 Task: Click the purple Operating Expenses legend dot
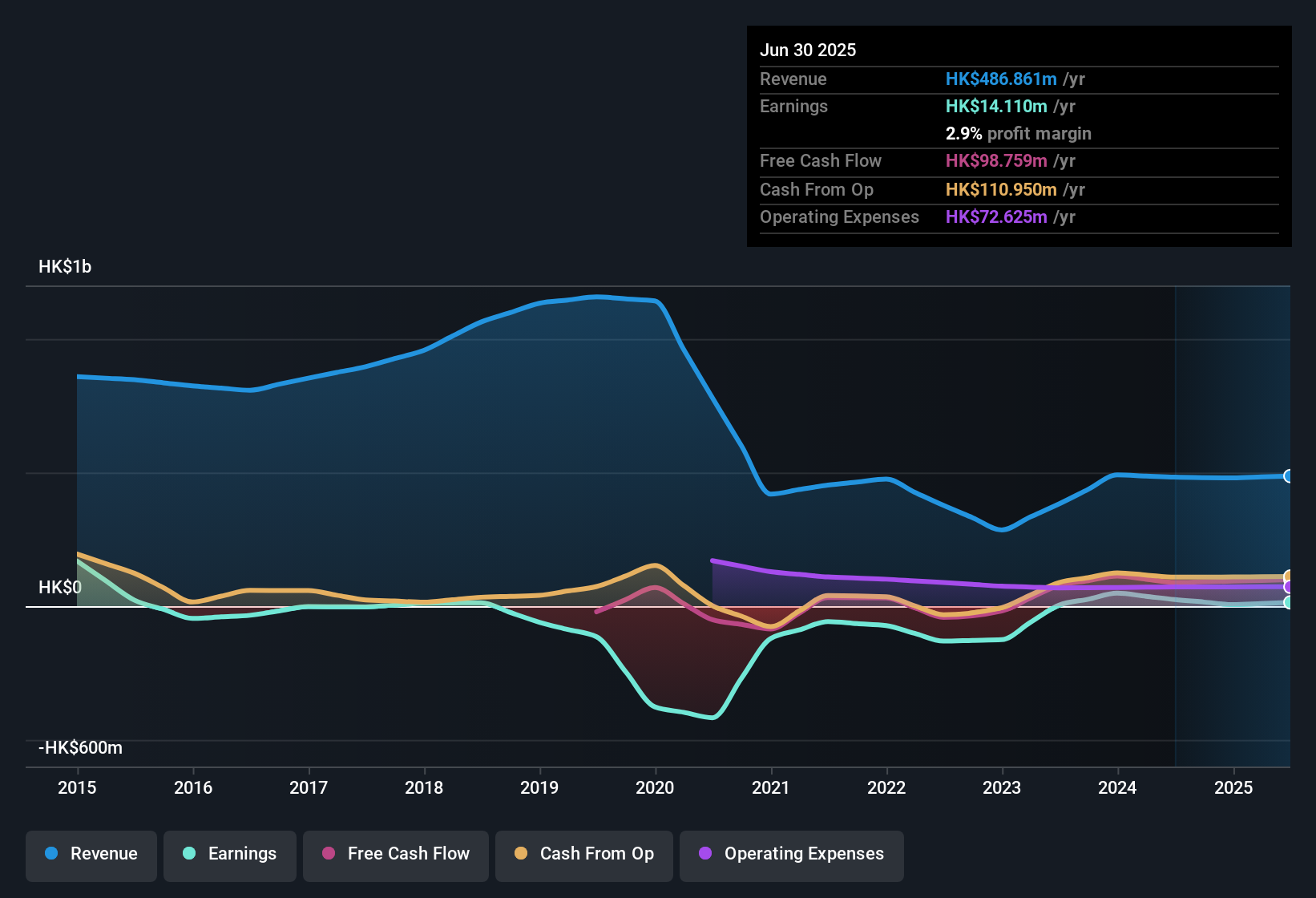click(x=704, y=854)
